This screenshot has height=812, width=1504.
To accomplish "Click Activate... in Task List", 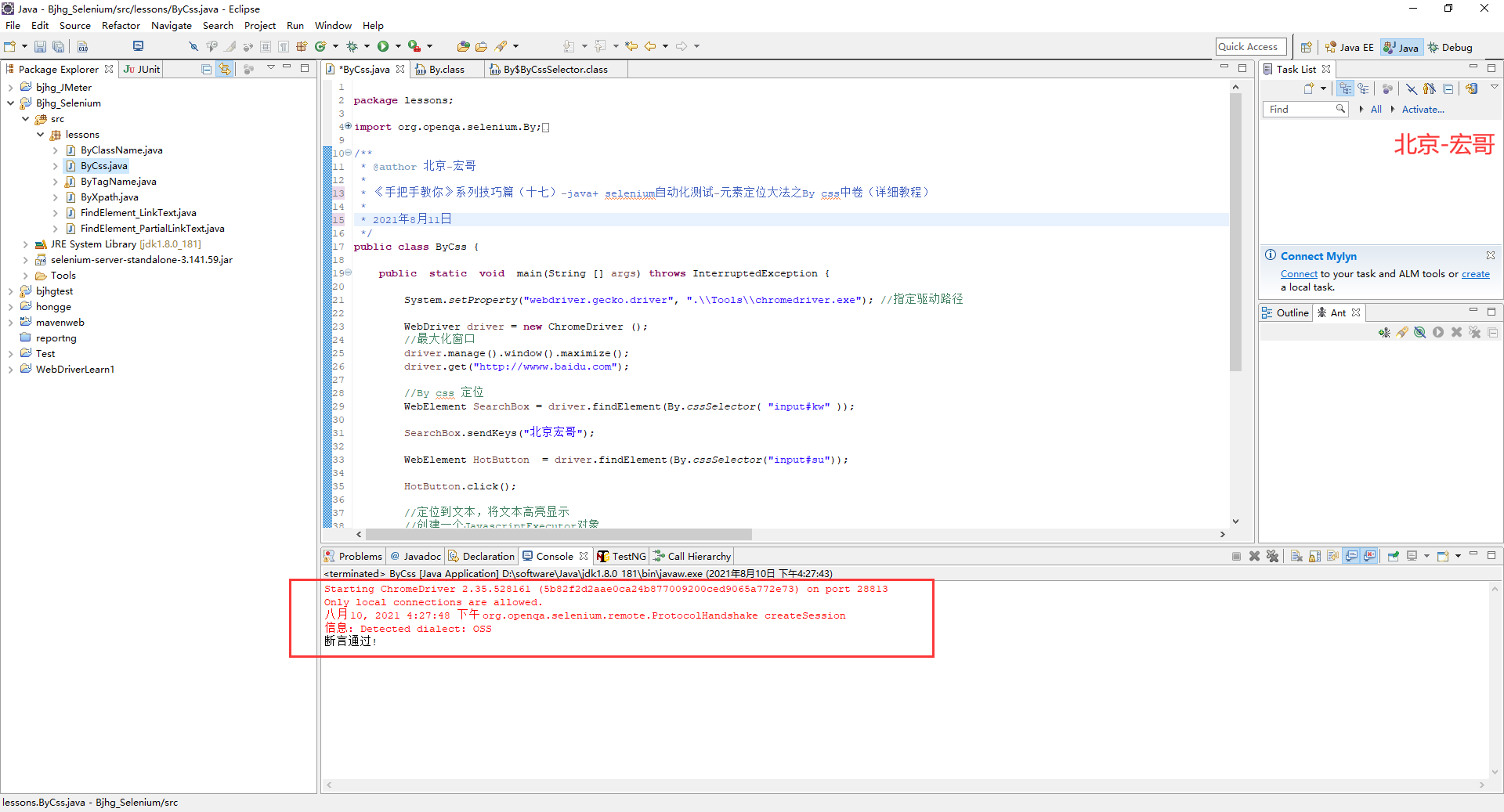I will 1423,110.
